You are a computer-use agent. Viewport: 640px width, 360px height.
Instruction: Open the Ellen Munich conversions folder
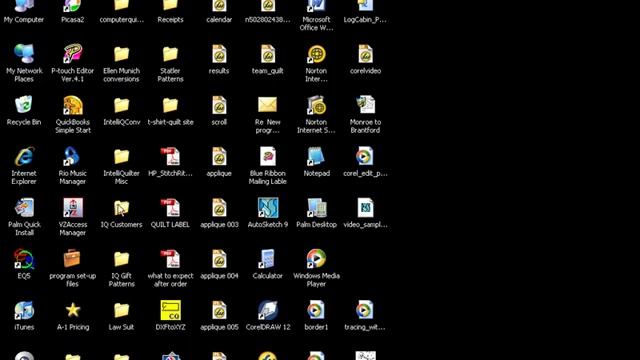point(122,54)
